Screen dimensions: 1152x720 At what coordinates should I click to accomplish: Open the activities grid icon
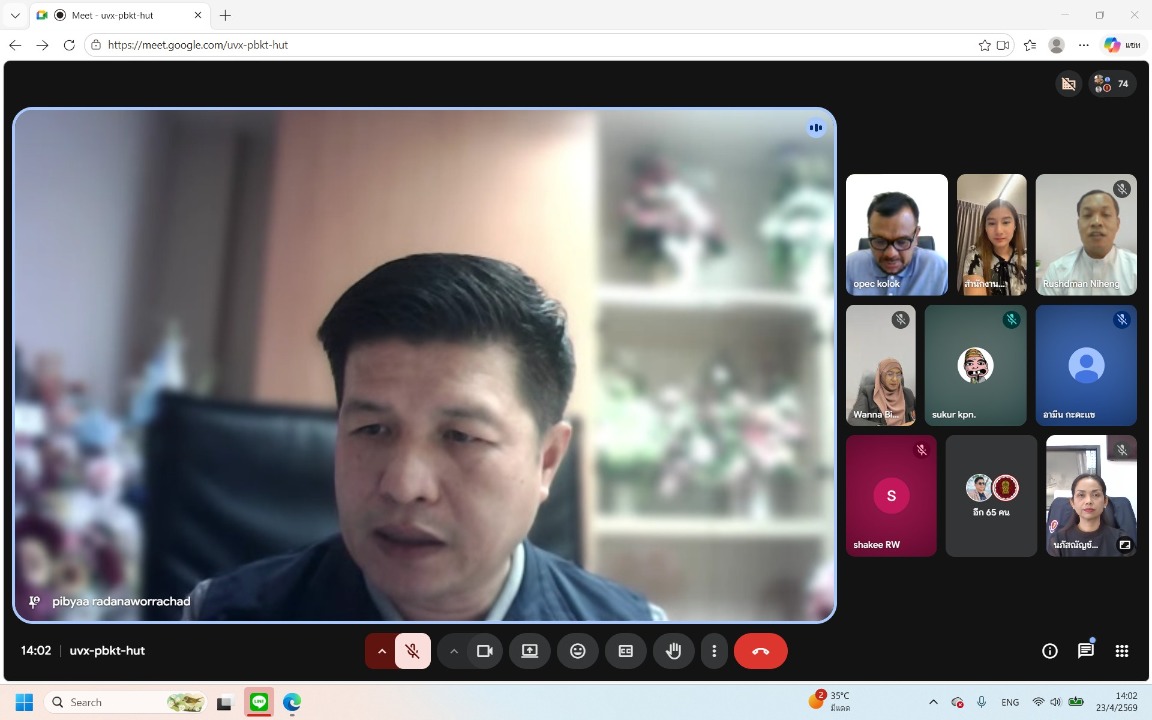pos(1122,651)
